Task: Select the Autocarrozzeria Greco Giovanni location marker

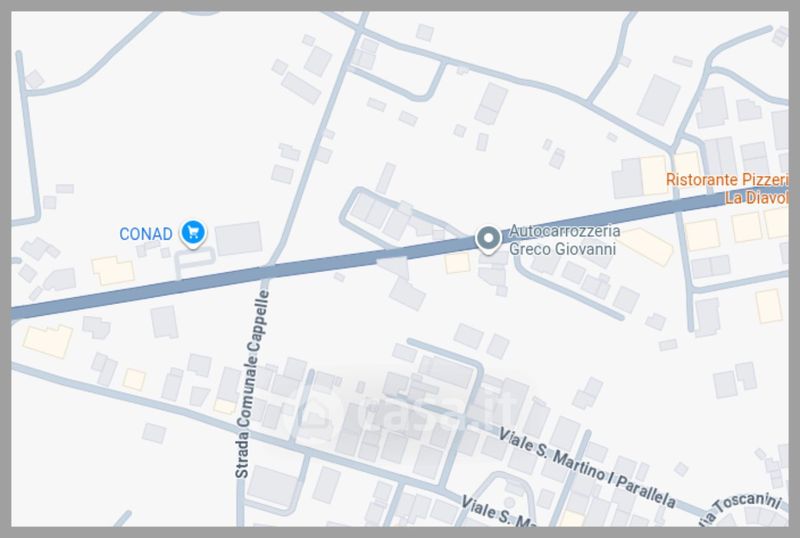Action: pyautogui.click(x=488, y=239)
